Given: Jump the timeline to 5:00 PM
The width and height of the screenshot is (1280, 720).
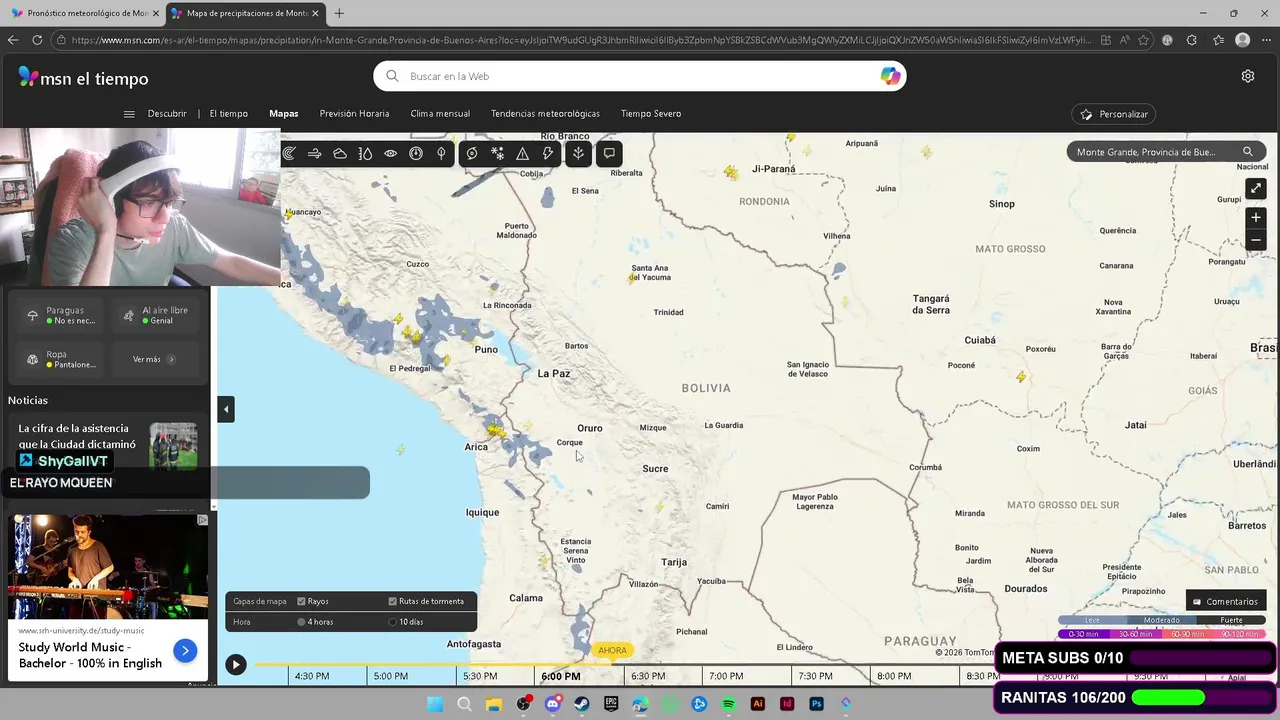Looking at the screenshot, I should click(x=390, y=676).
